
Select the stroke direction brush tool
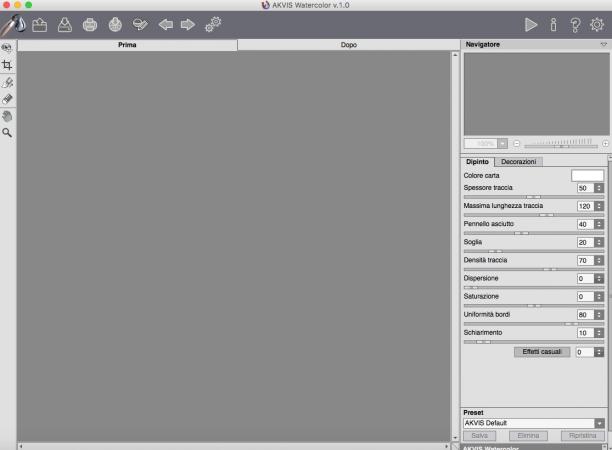(x=7, y=82)
